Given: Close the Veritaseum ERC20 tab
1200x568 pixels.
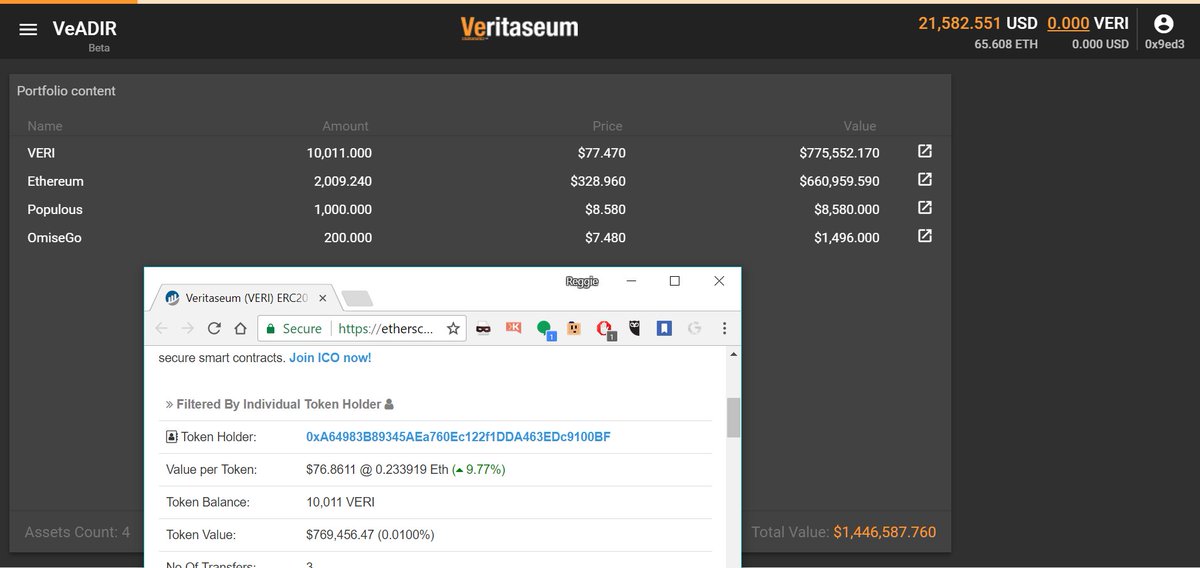Looking at the screenshot, I should (x=323, y=298).
